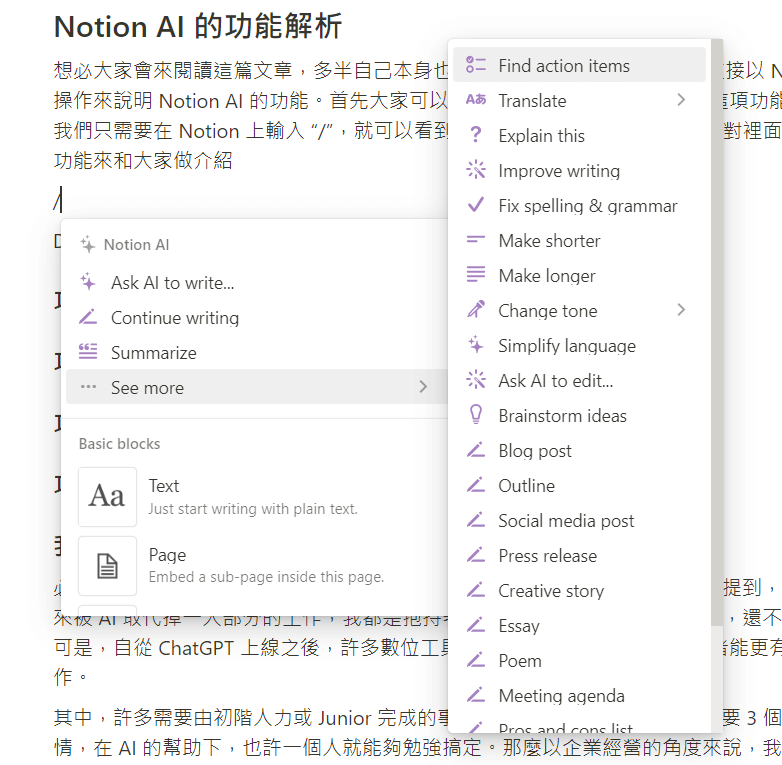Image resolution: width=782 pixels, height=765 pixels.
Task: Expand the Change tone submenu arrow
Action: pos(681,310)
